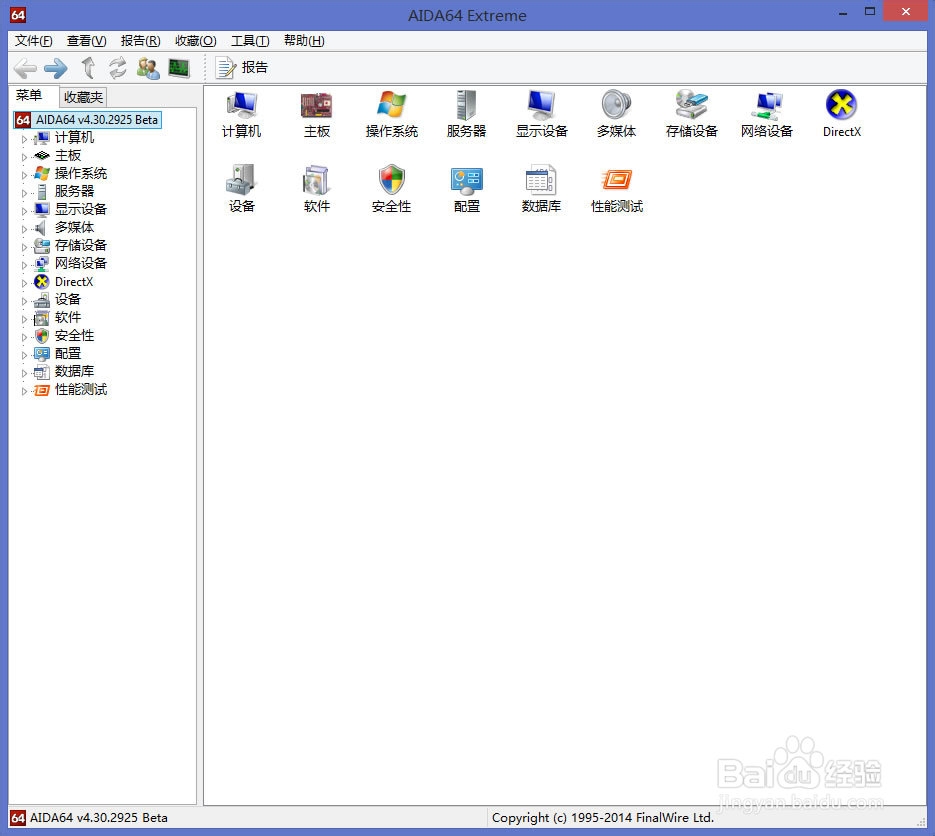This screenshot has height=836, width=935.
Task: Switch to the 收藏夹 favorites tab
Action: (x=83, y=97)
